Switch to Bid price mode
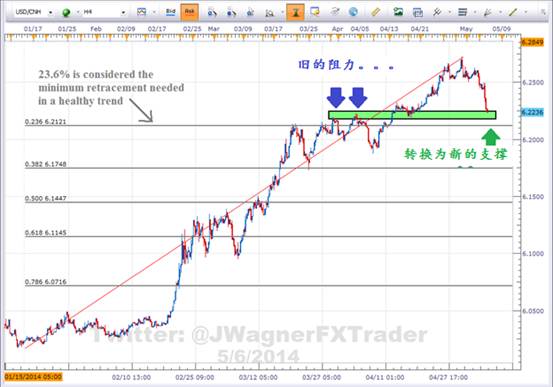Viewport: 553px width, 387px height. pyautogui.click(x=171, y=12)
